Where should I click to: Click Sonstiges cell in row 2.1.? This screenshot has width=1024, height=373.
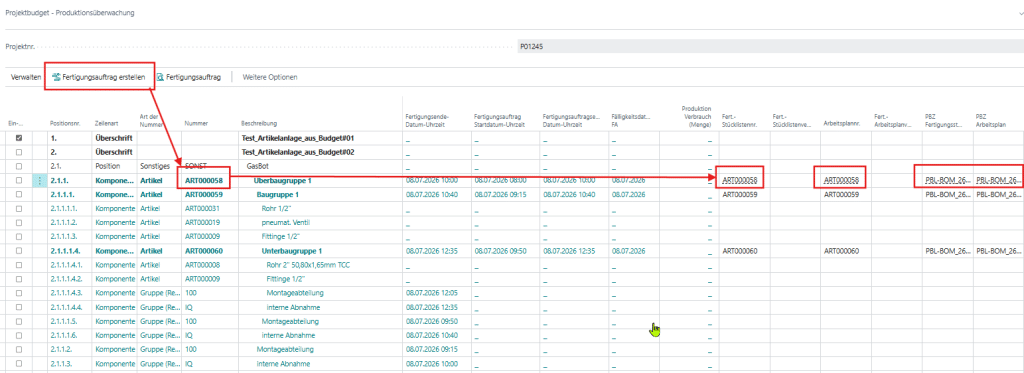click(x=155, y=167)
